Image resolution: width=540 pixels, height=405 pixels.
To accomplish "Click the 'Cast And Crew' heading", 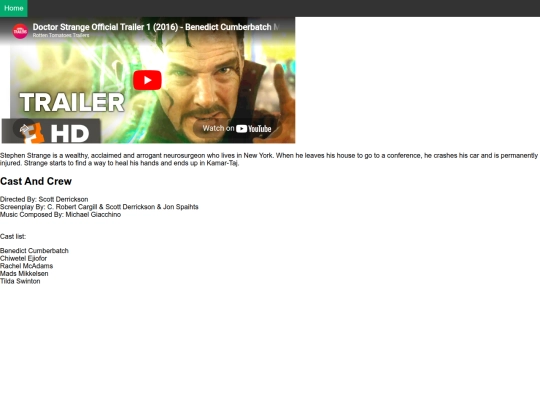I will tap(36, 181).
